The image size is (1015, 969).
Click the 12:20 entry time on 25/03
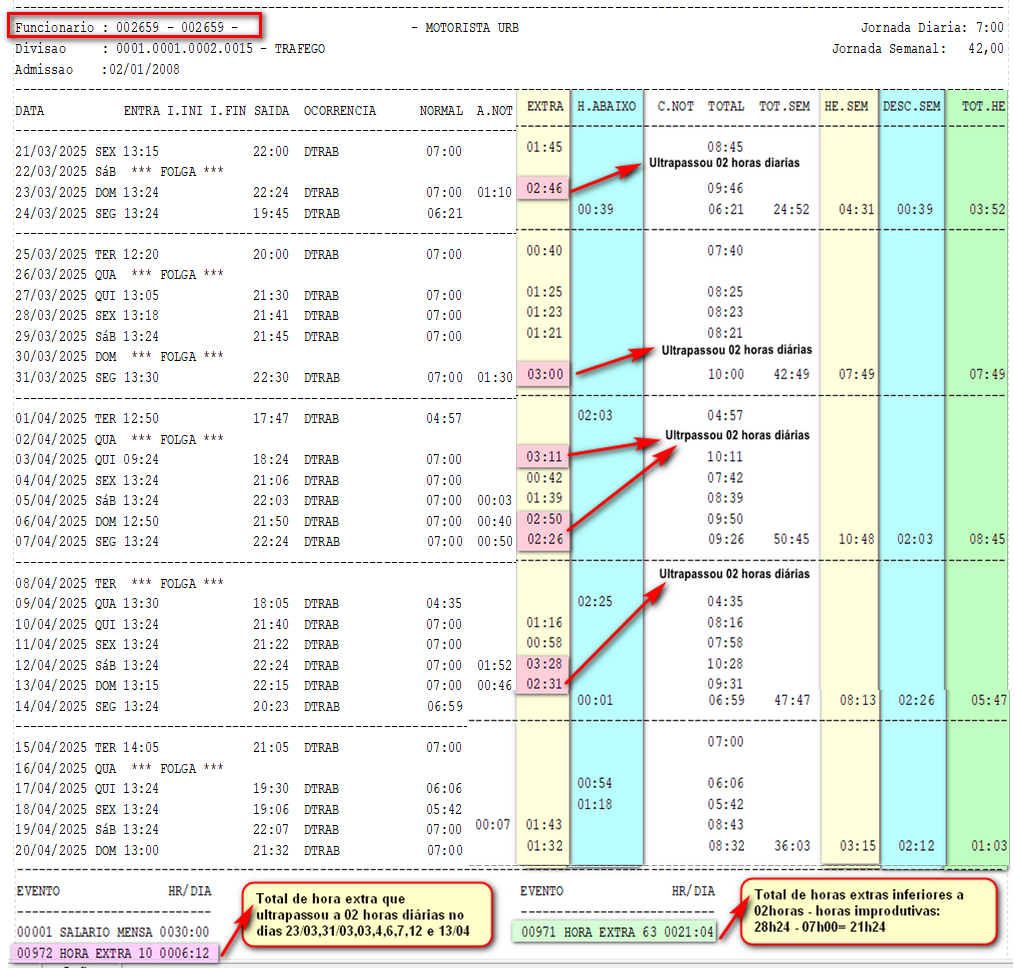coord(141,254)
